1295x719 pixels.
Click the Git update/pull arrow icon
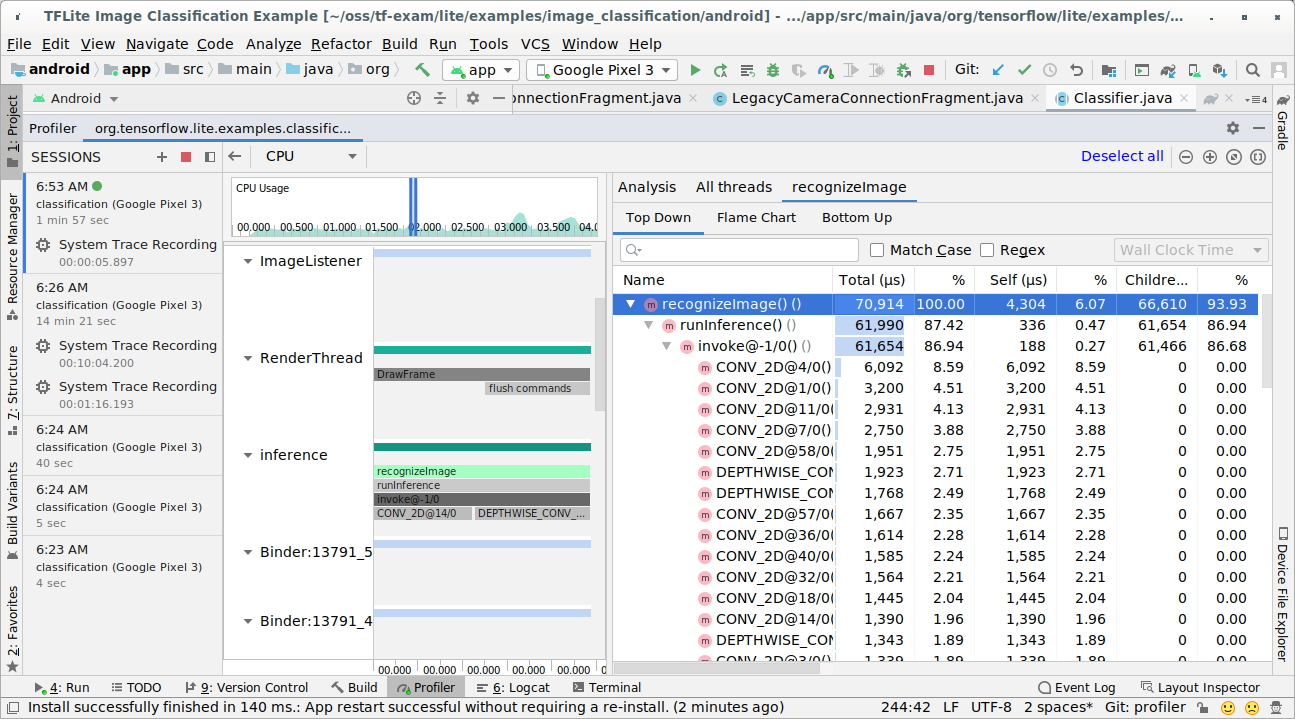(997, 70)
